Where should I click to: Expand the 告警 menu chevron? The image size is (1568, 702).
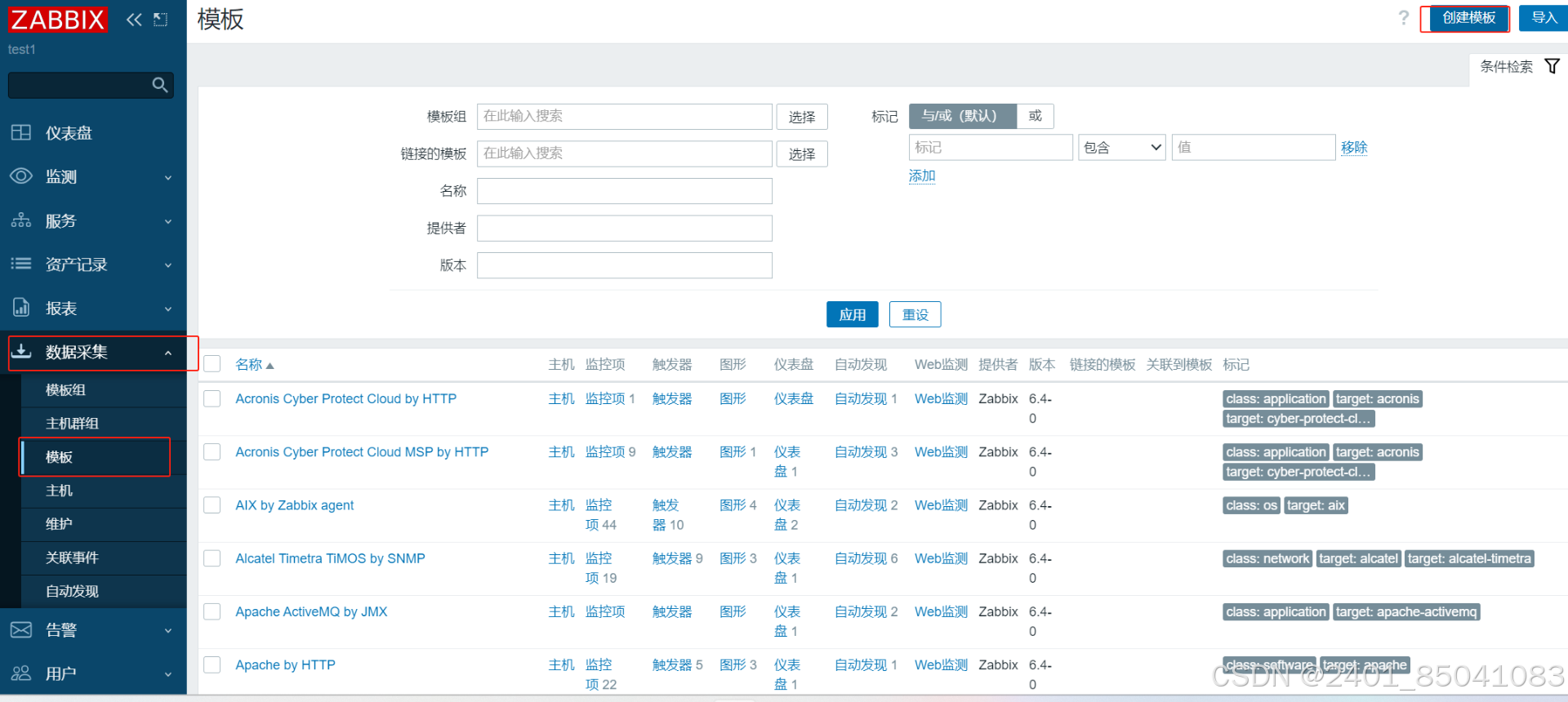click(x=168, y=630)
